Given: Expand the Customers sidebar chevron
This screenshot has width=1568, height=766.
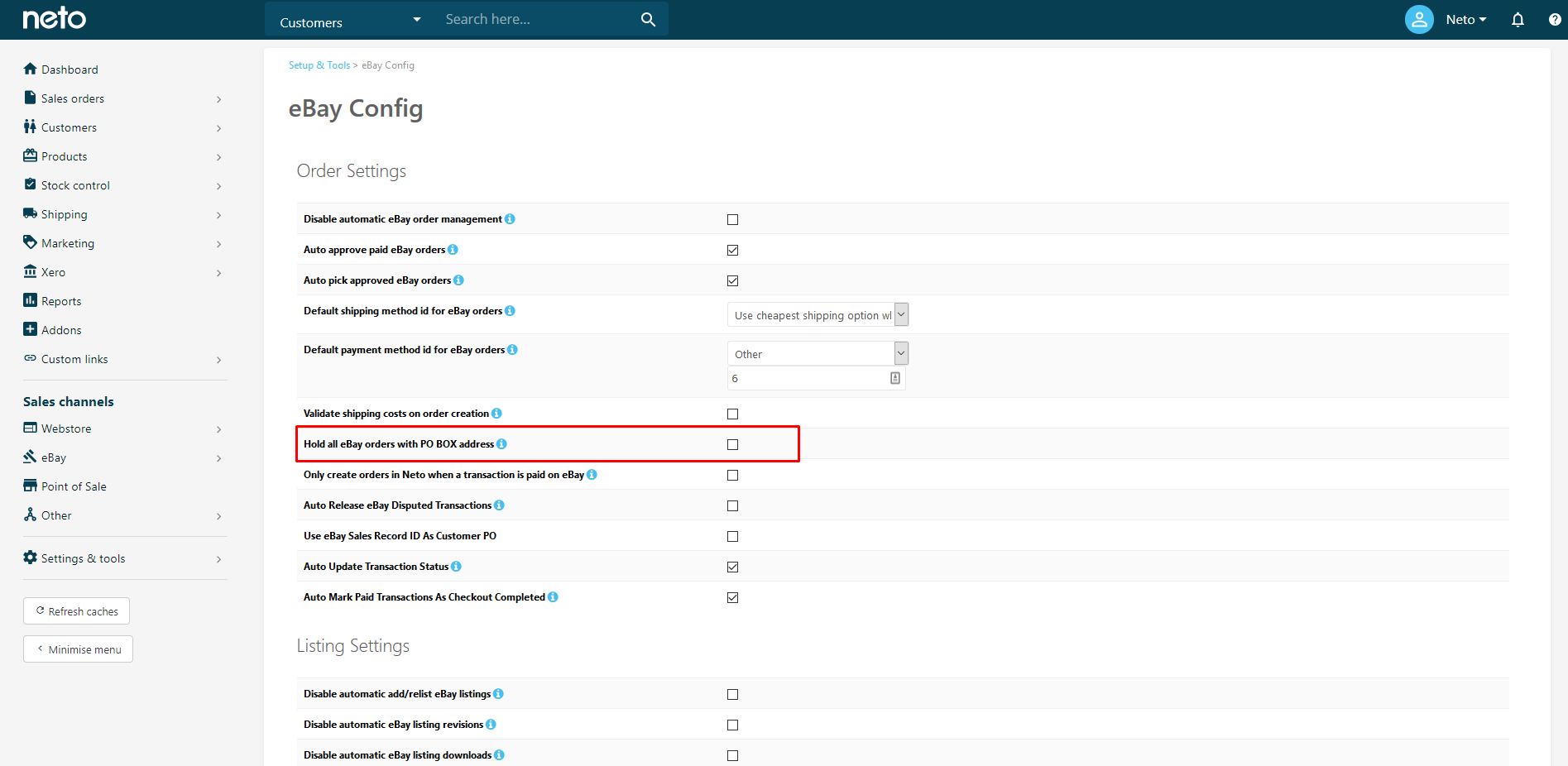Looking at the screenshot, I should (218, 128).
